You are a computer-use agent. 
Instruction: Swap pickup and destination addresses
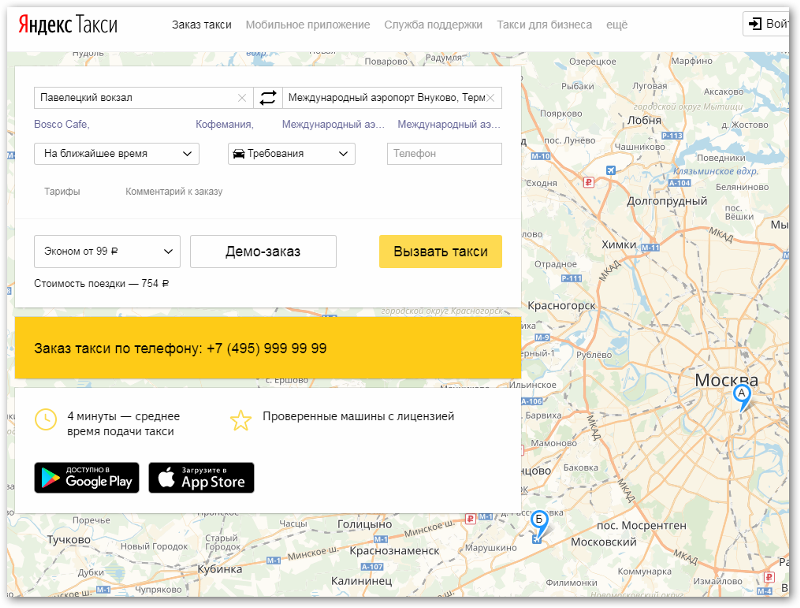(268, 97)
